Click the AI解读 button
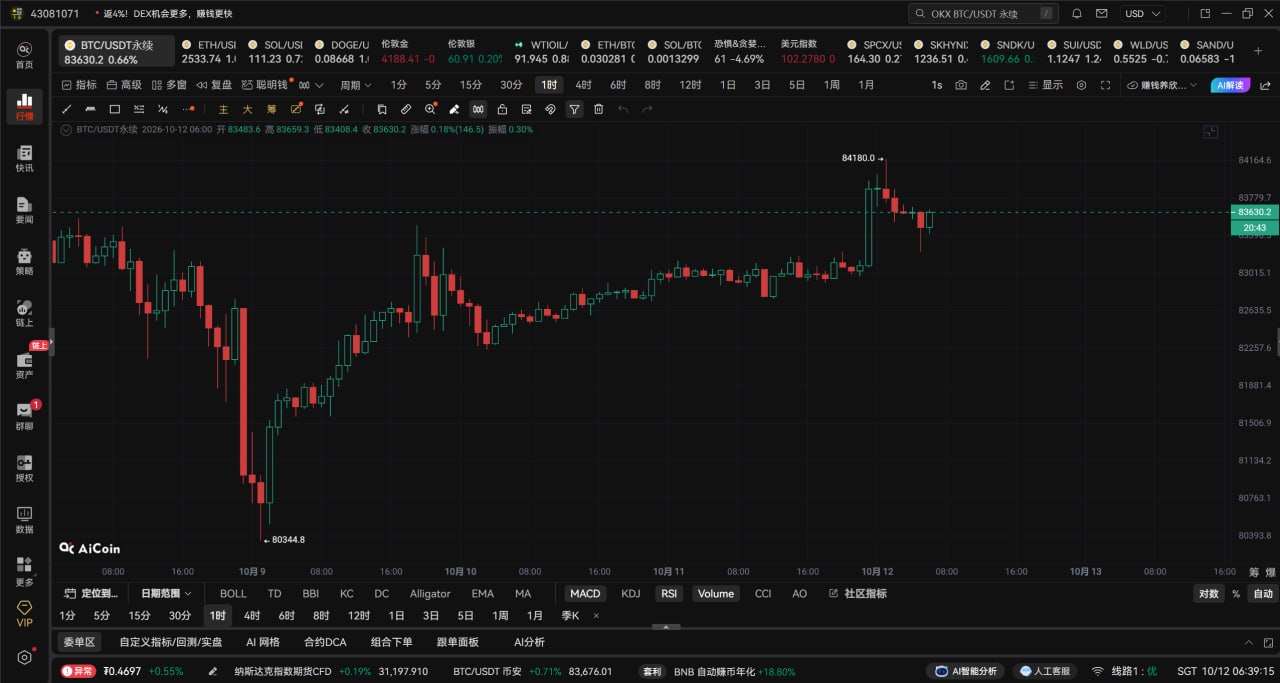 1230,85
